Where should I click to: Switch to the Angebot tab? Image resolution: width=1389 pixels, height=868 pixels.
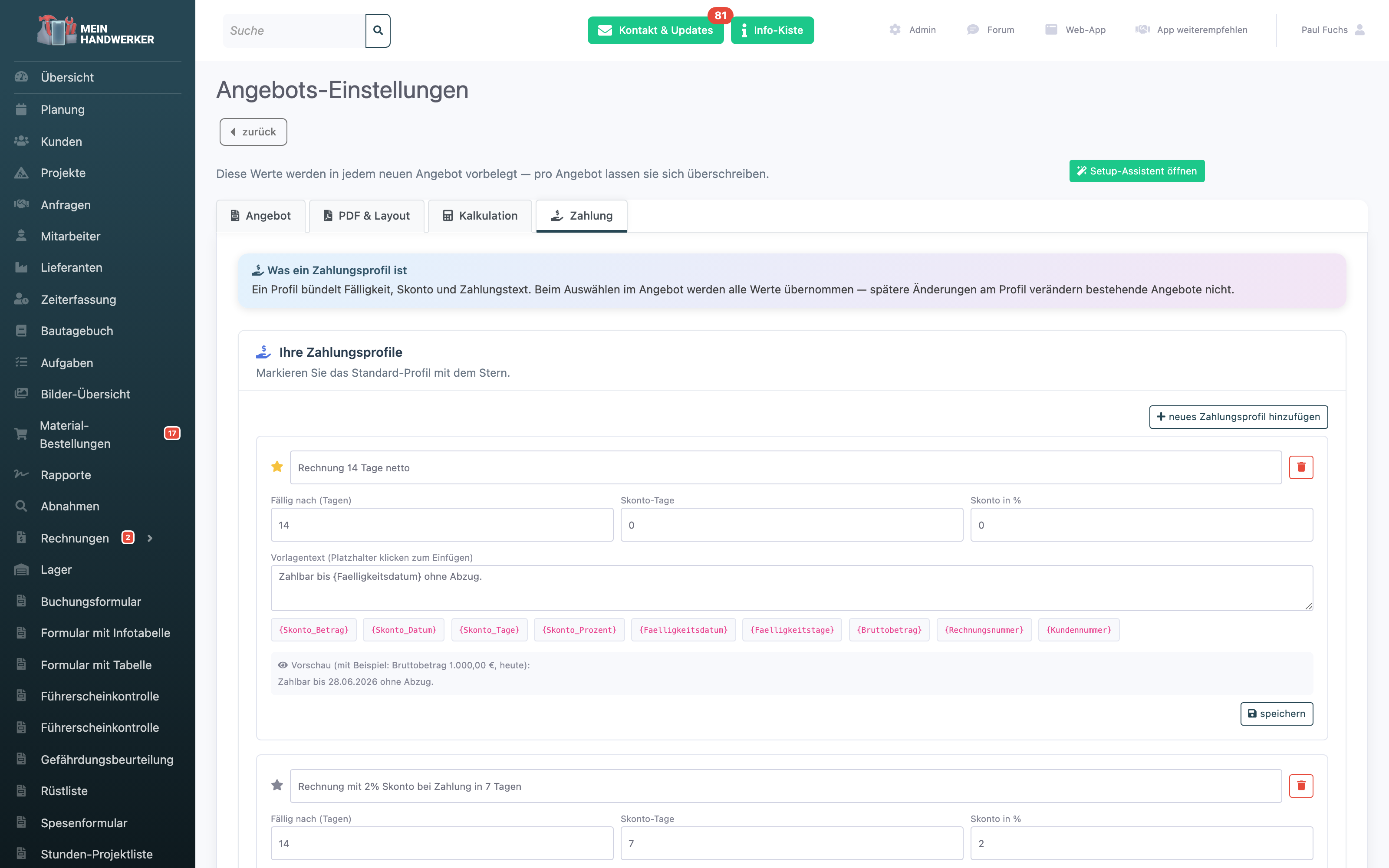(x=260, y=216)
